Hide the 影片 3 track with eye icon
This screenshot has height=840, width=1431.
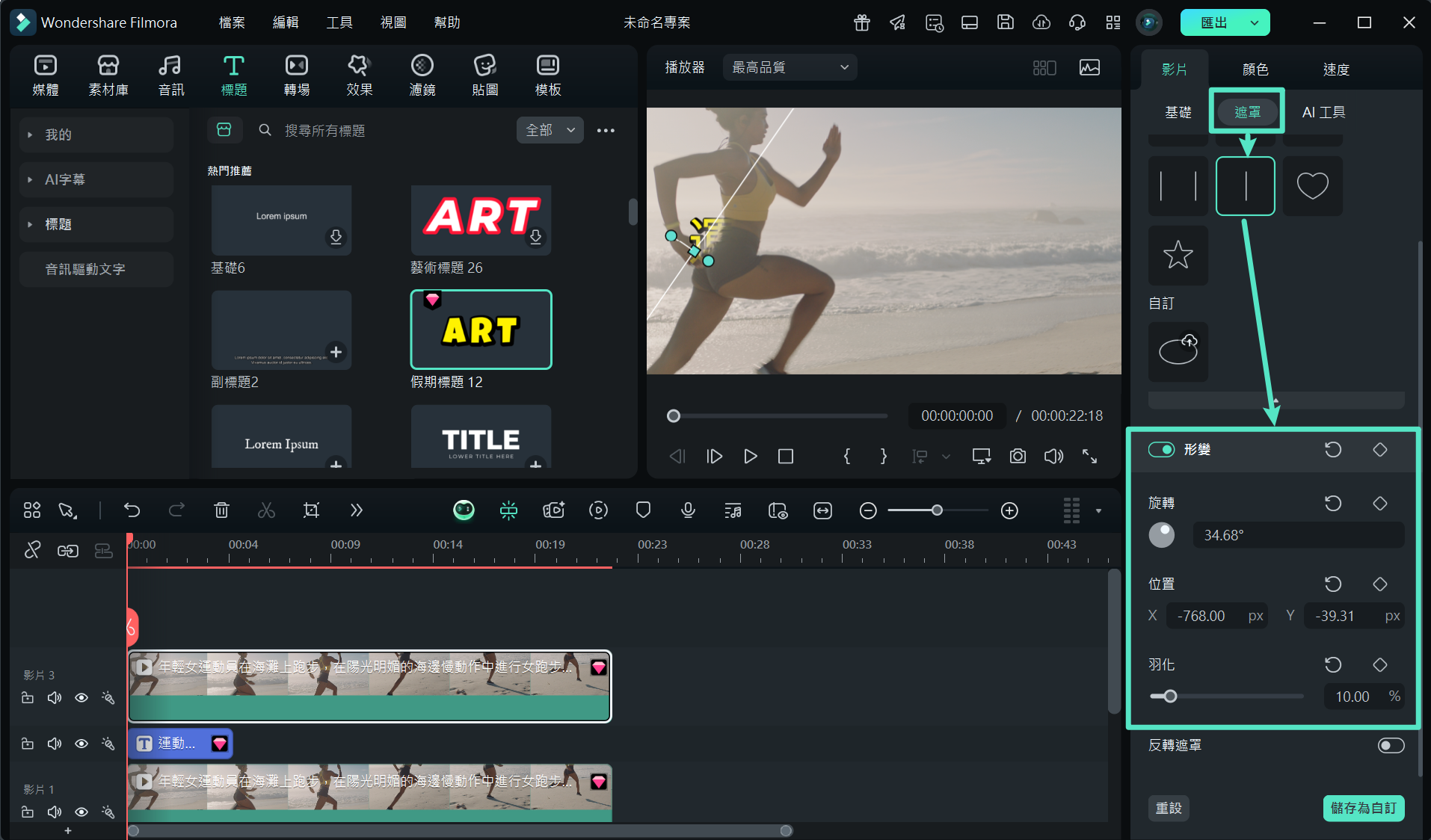pos(81,698)
